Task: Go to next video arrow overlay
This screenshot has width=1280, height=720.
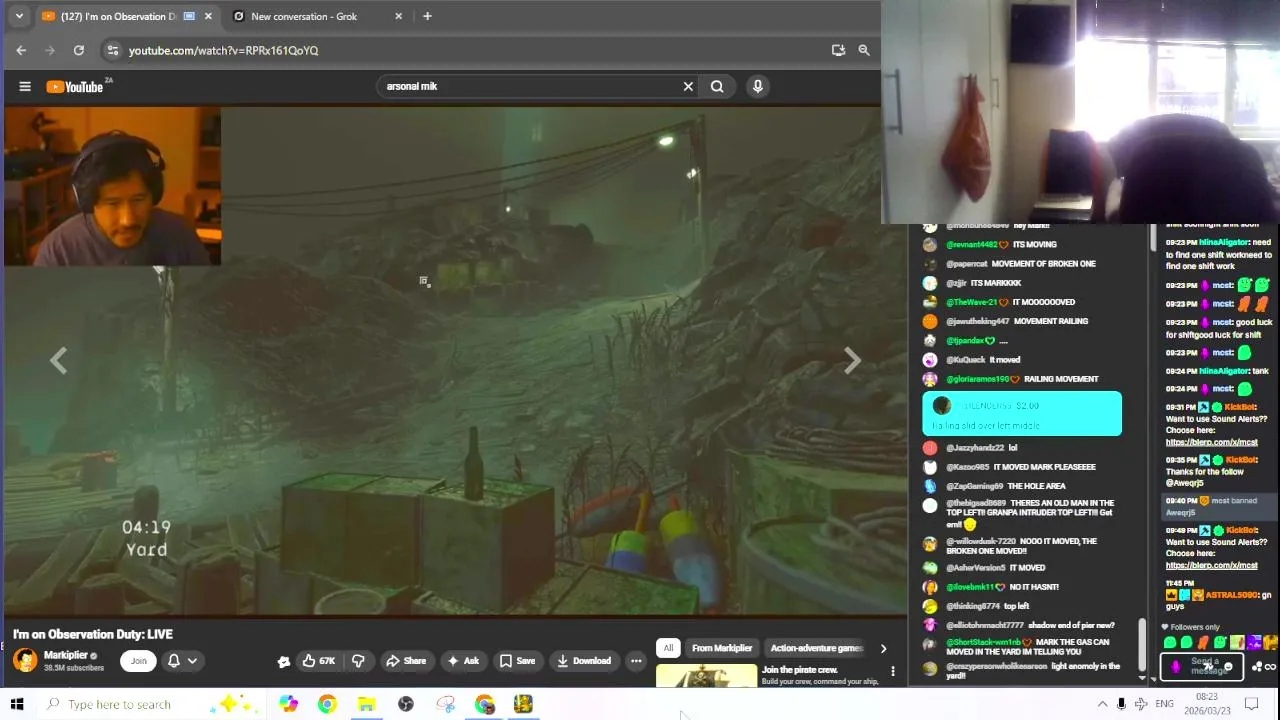Action: (x=852, y=361)
